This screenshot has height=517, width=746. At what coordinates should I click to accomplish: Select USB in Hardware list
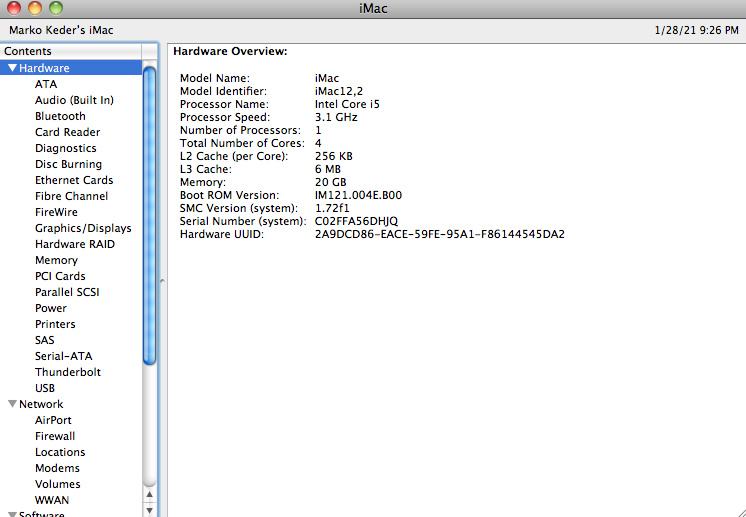[x=45, y=388]
